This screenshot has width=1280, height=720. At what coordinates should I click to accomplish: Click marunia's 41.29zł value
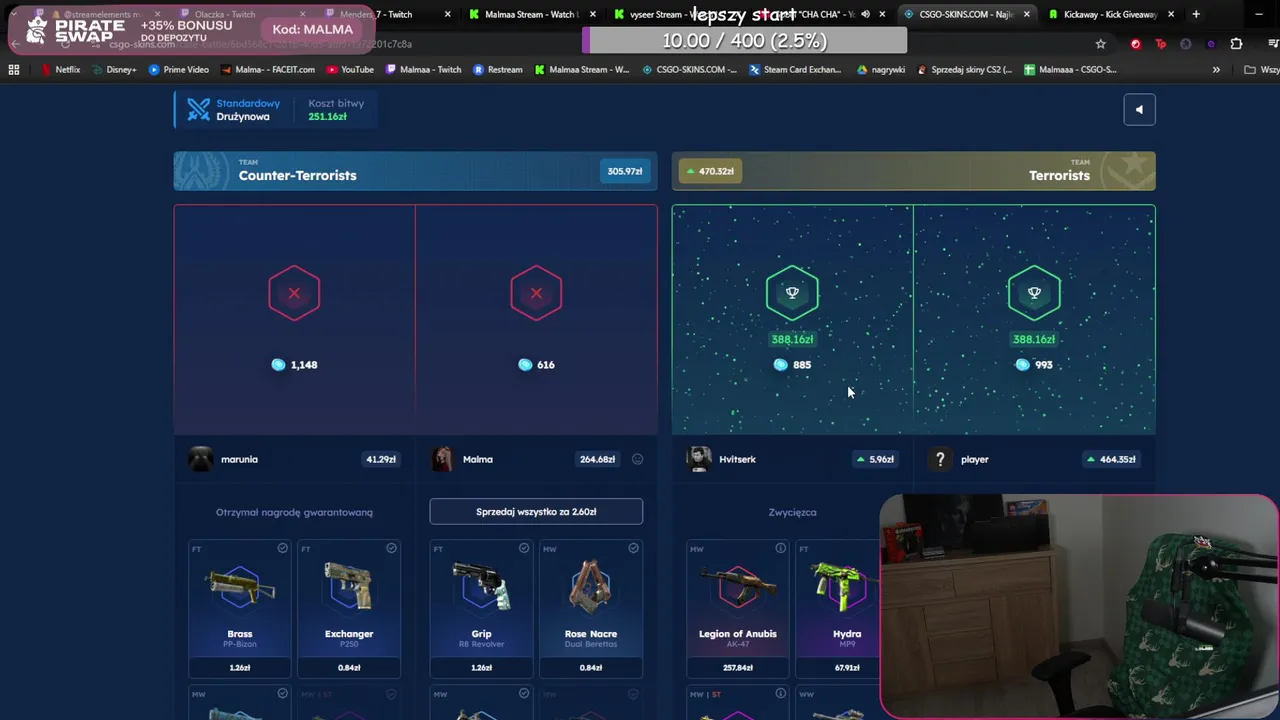click(381, 459)
